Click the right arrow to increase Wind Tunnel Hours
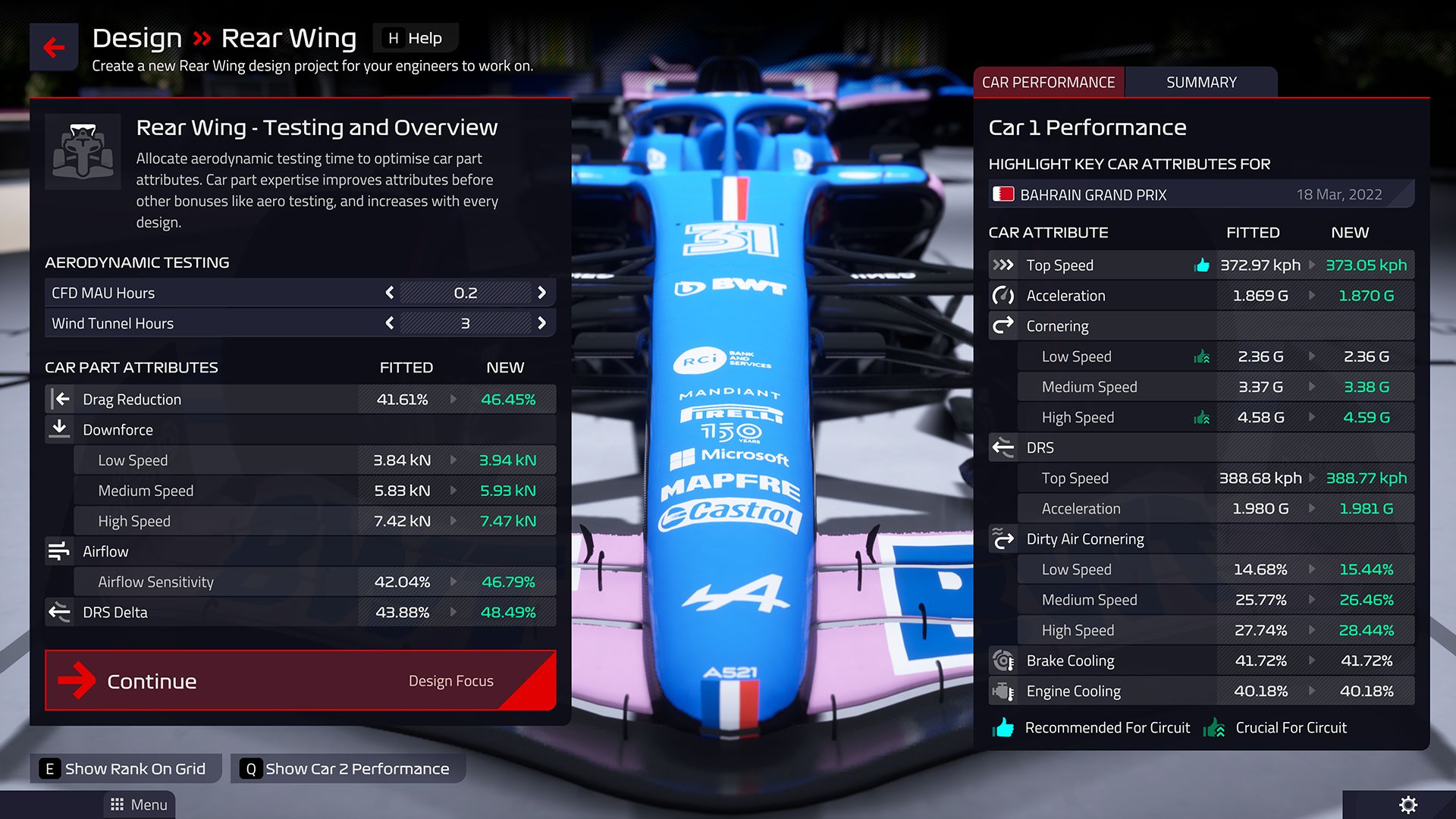 [542, 322]
